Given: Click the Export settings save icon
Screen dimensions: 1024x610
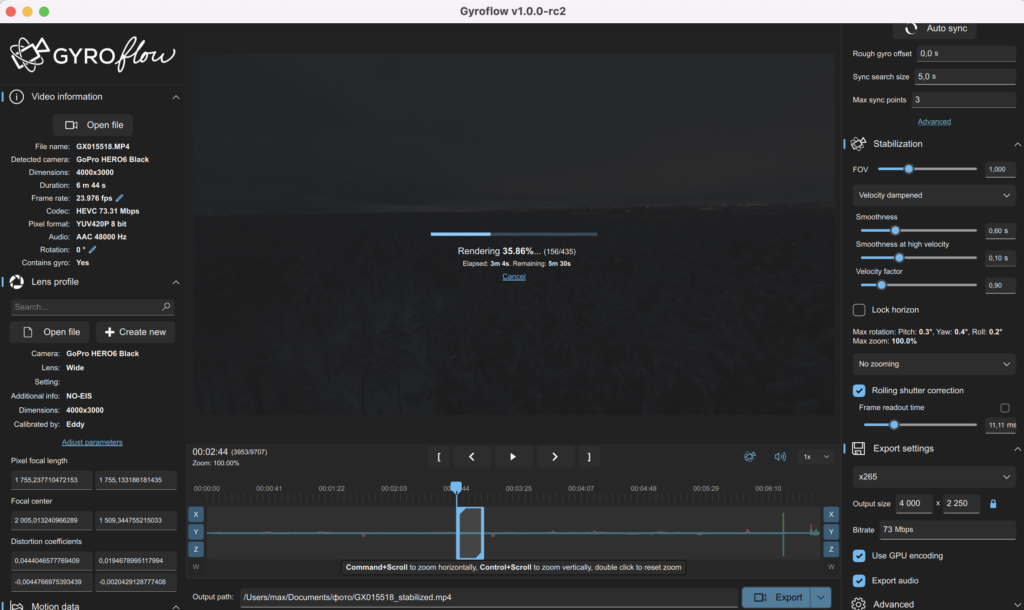Looking at the screenshot, I should pyautogui.click(x=859, y=448).
